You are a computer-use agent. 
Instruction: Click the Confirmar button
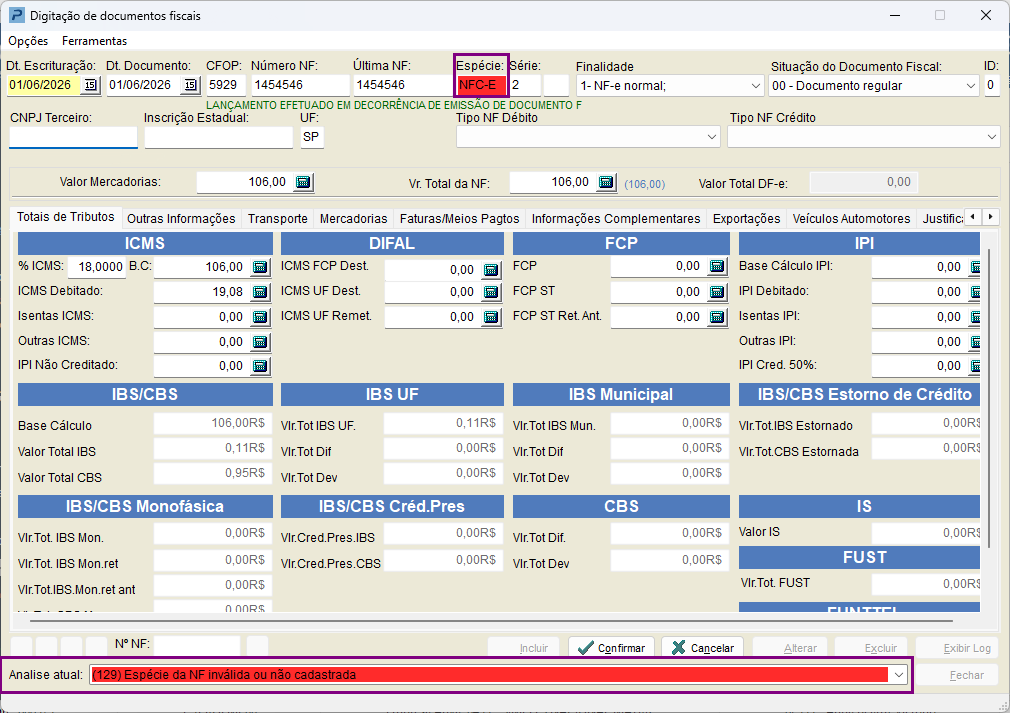click(x=611, y=648)
